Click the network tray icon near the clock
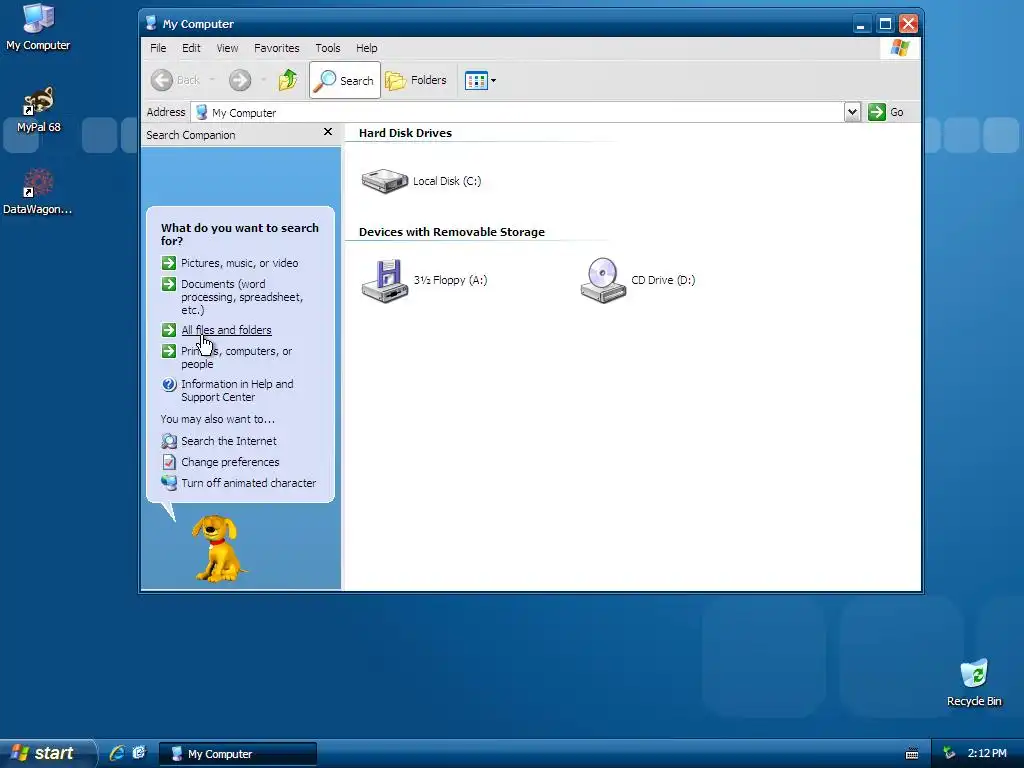1024x768 pixels. pos(949,754)
